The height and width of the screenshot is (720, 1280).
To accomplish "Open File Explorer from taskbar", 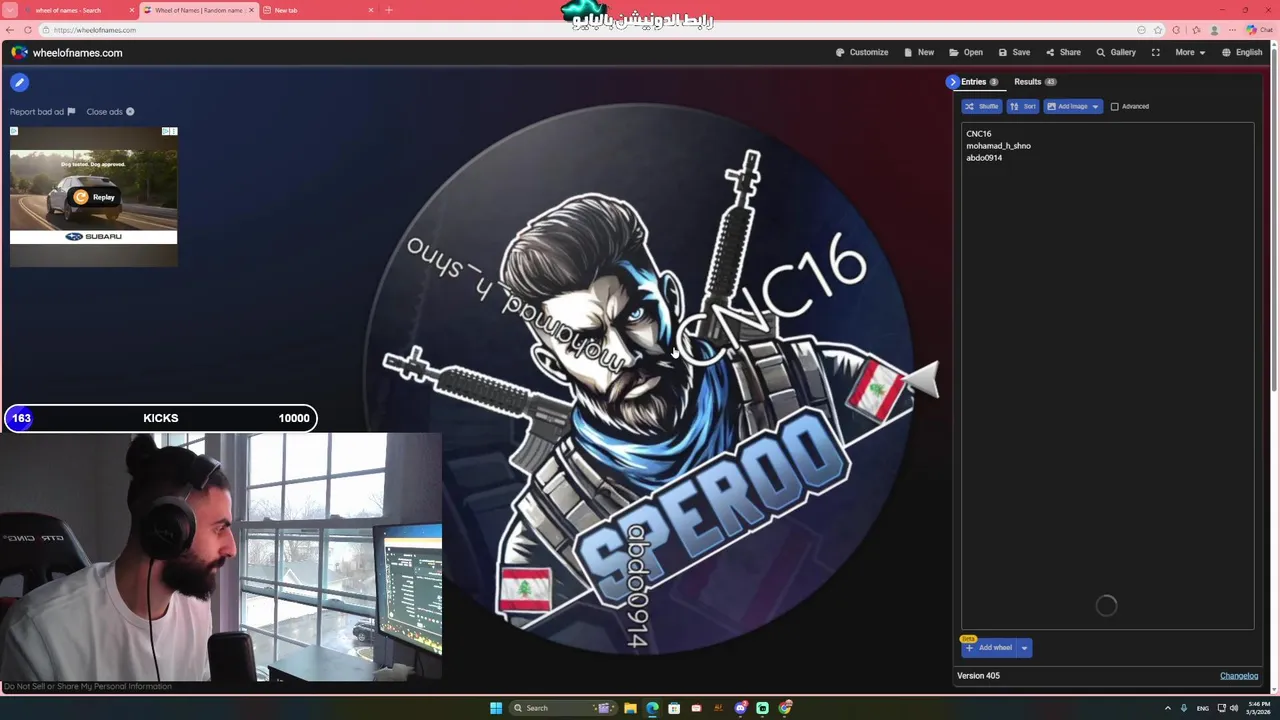I will click(x=630, y=708).
